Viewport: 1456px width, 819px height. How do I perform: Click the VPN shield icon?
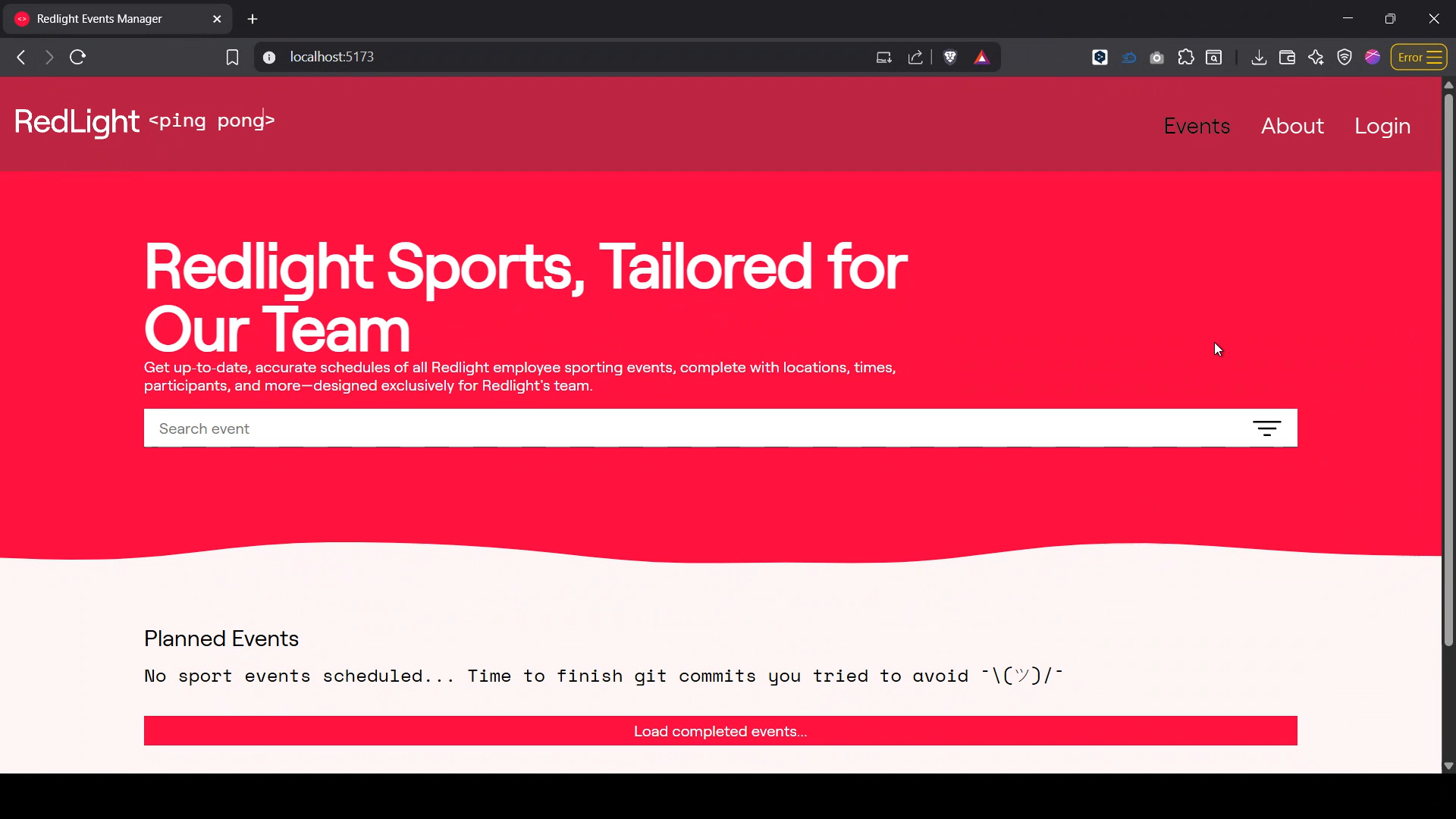(x=1345, y=58)
